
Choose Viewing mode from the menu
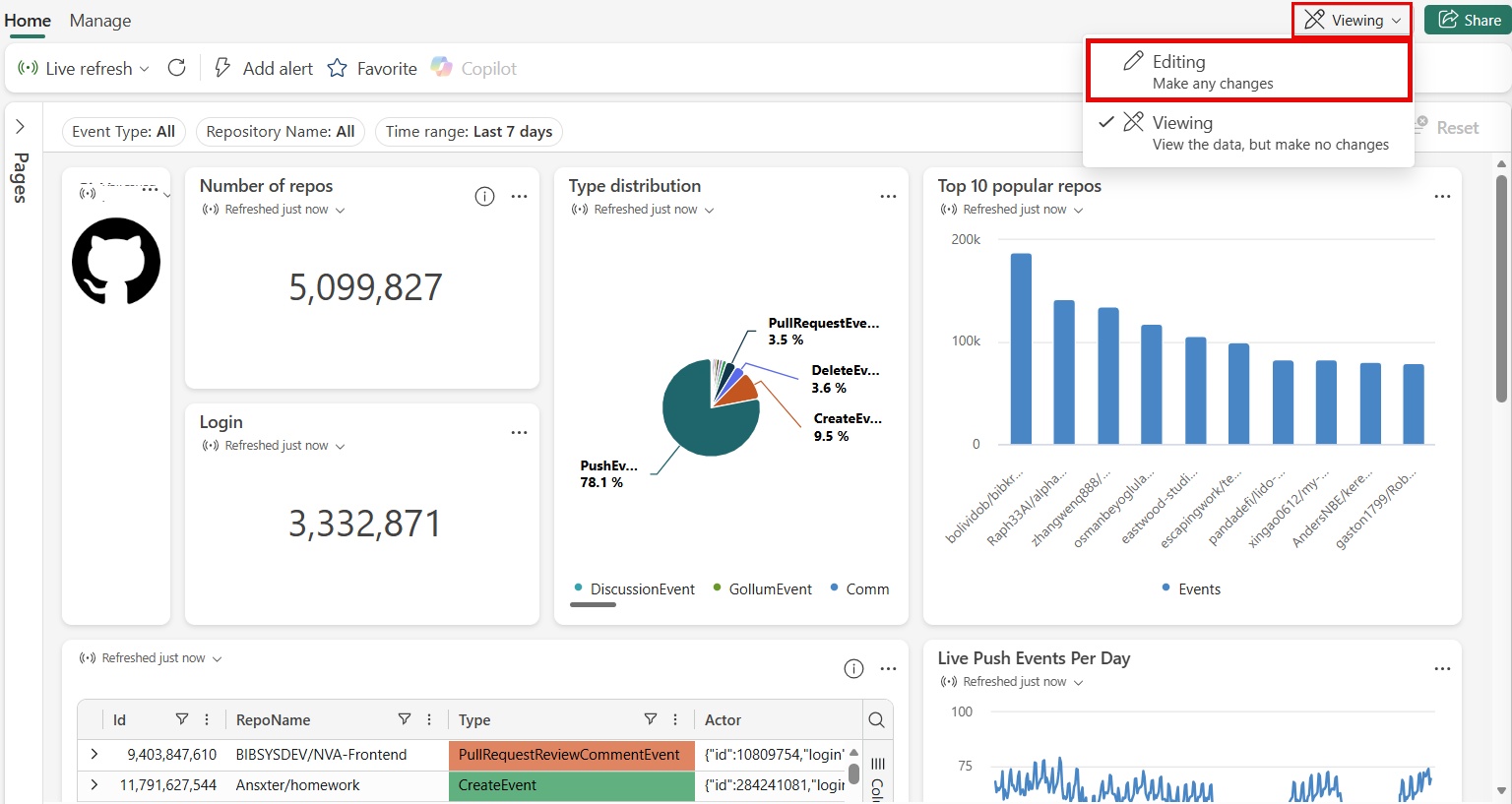(x=1248, y=133)
